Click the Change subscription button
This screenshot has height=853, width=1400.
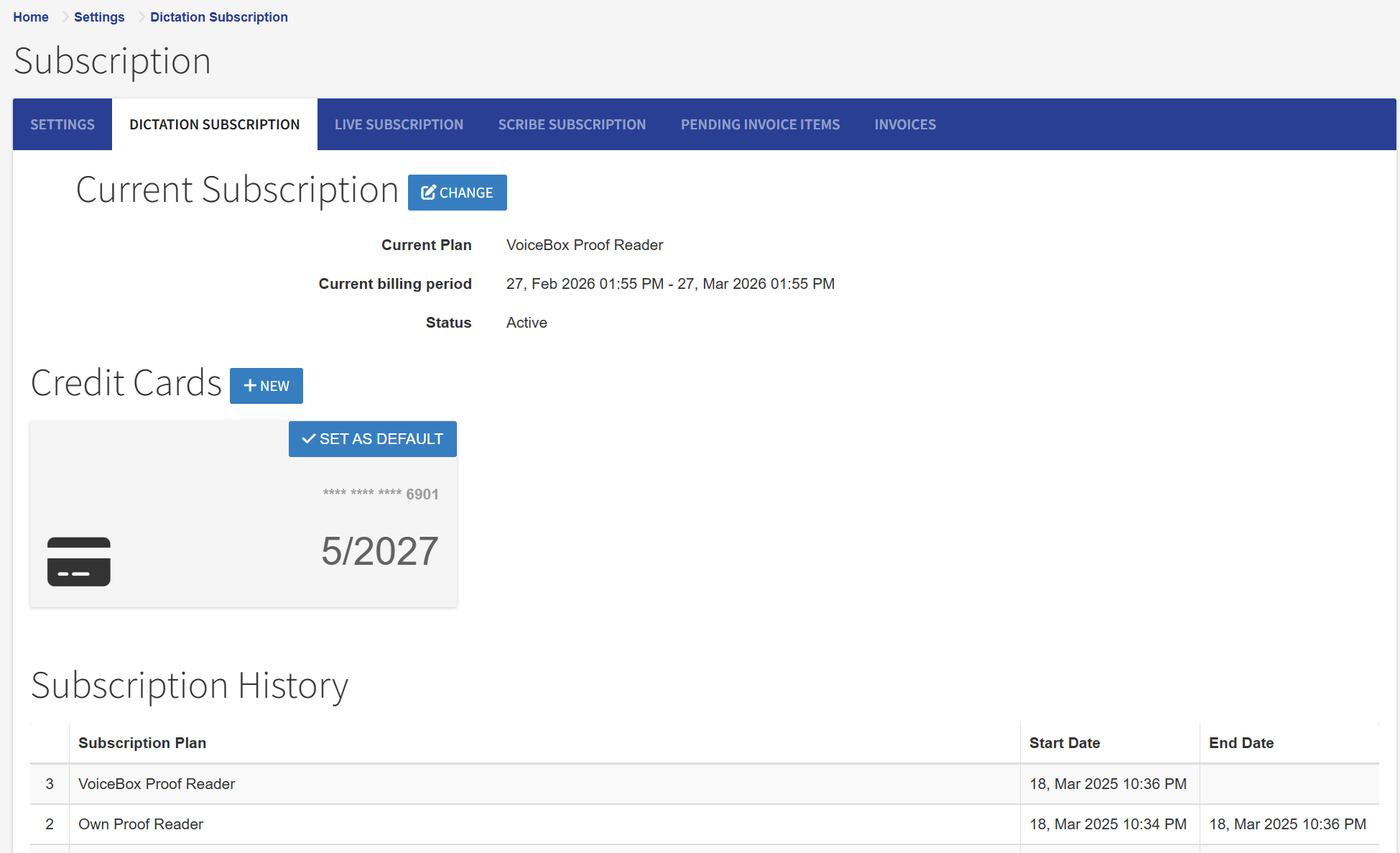pyautogui.click(x=457, y=193)
